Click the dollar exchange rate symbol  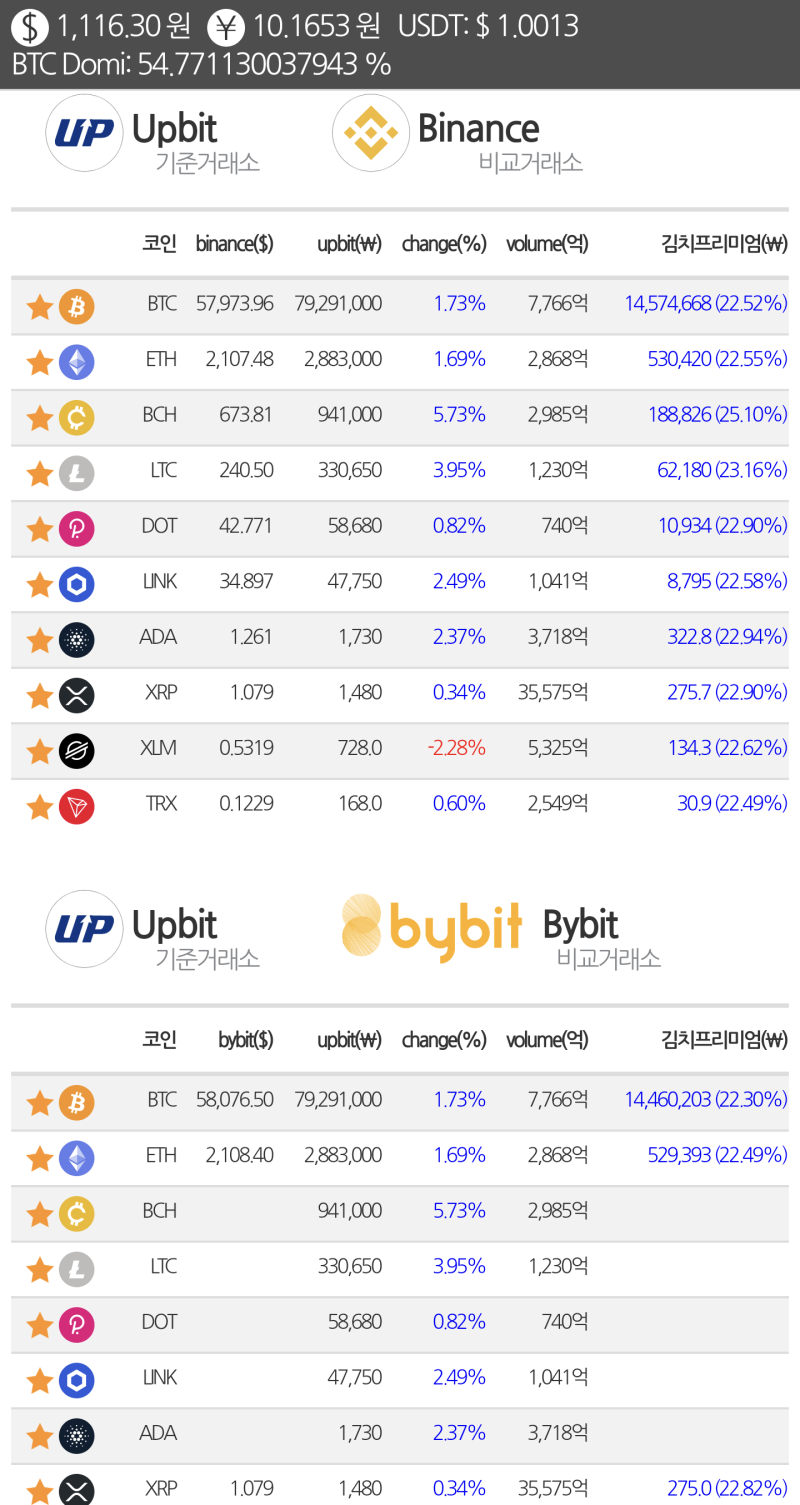pos(30,26)
